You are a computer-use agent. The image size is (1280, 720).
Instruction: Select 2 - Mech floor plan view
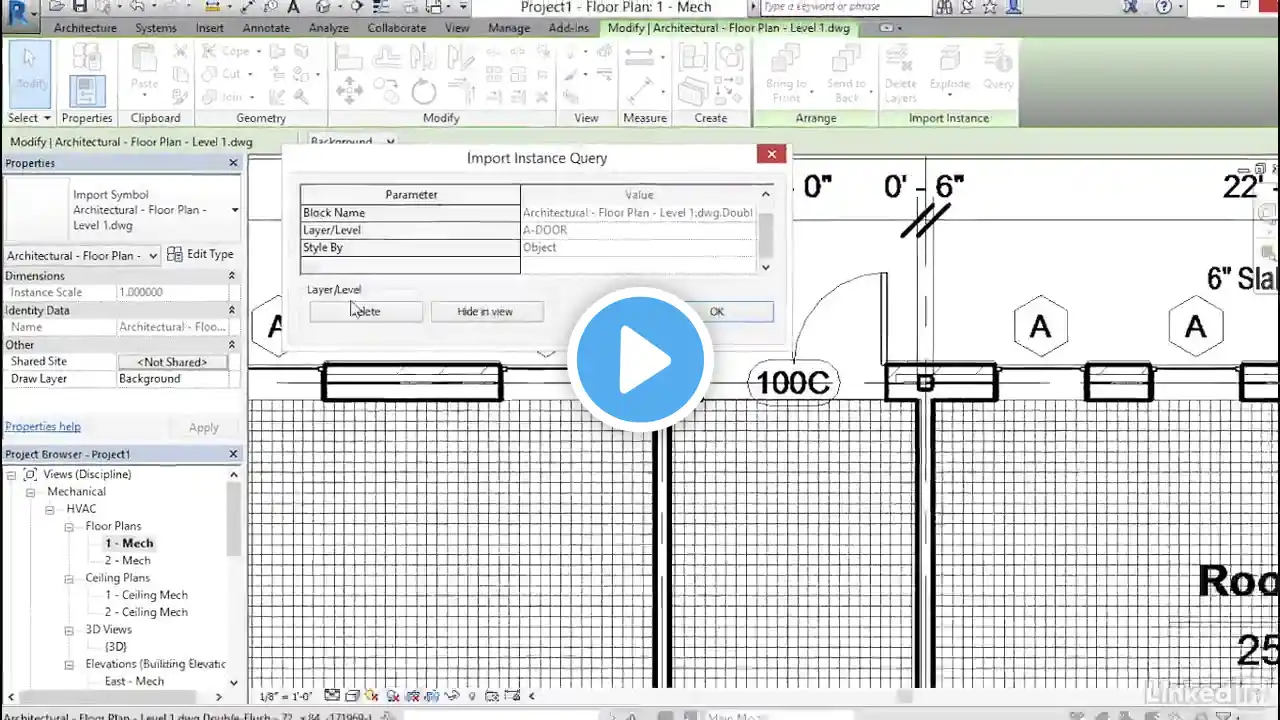(128, 561)
